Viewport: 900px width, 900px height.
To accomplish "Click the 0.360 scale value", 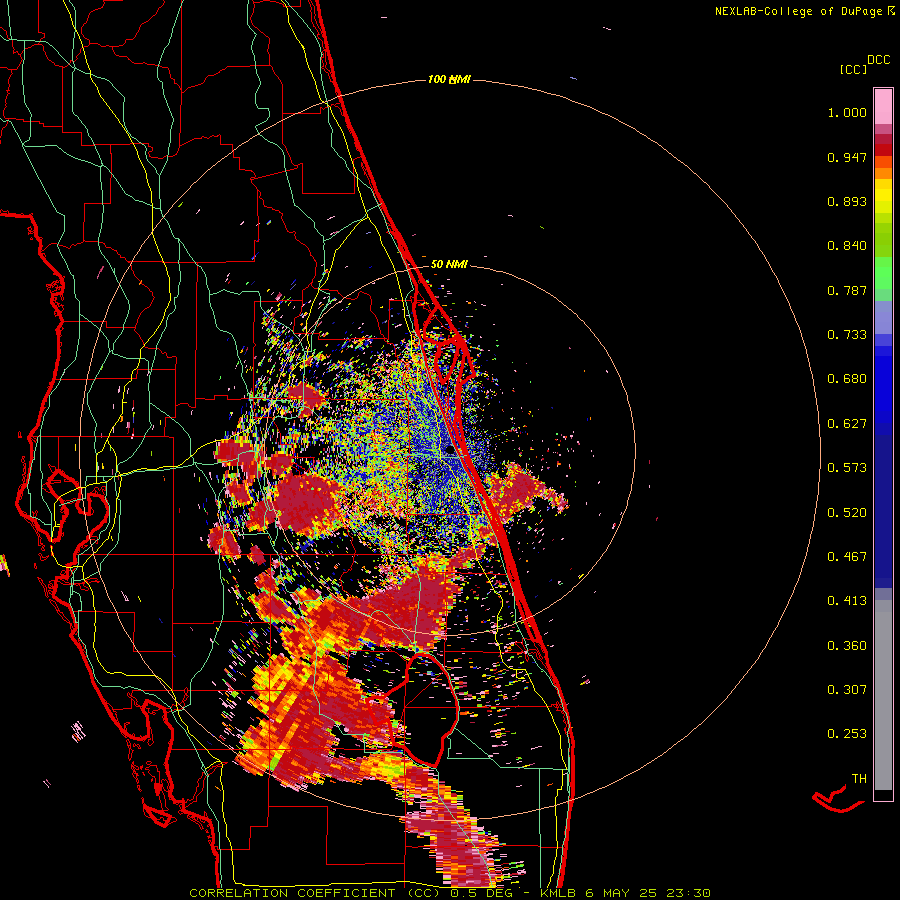I will click(x=847, y=646).
